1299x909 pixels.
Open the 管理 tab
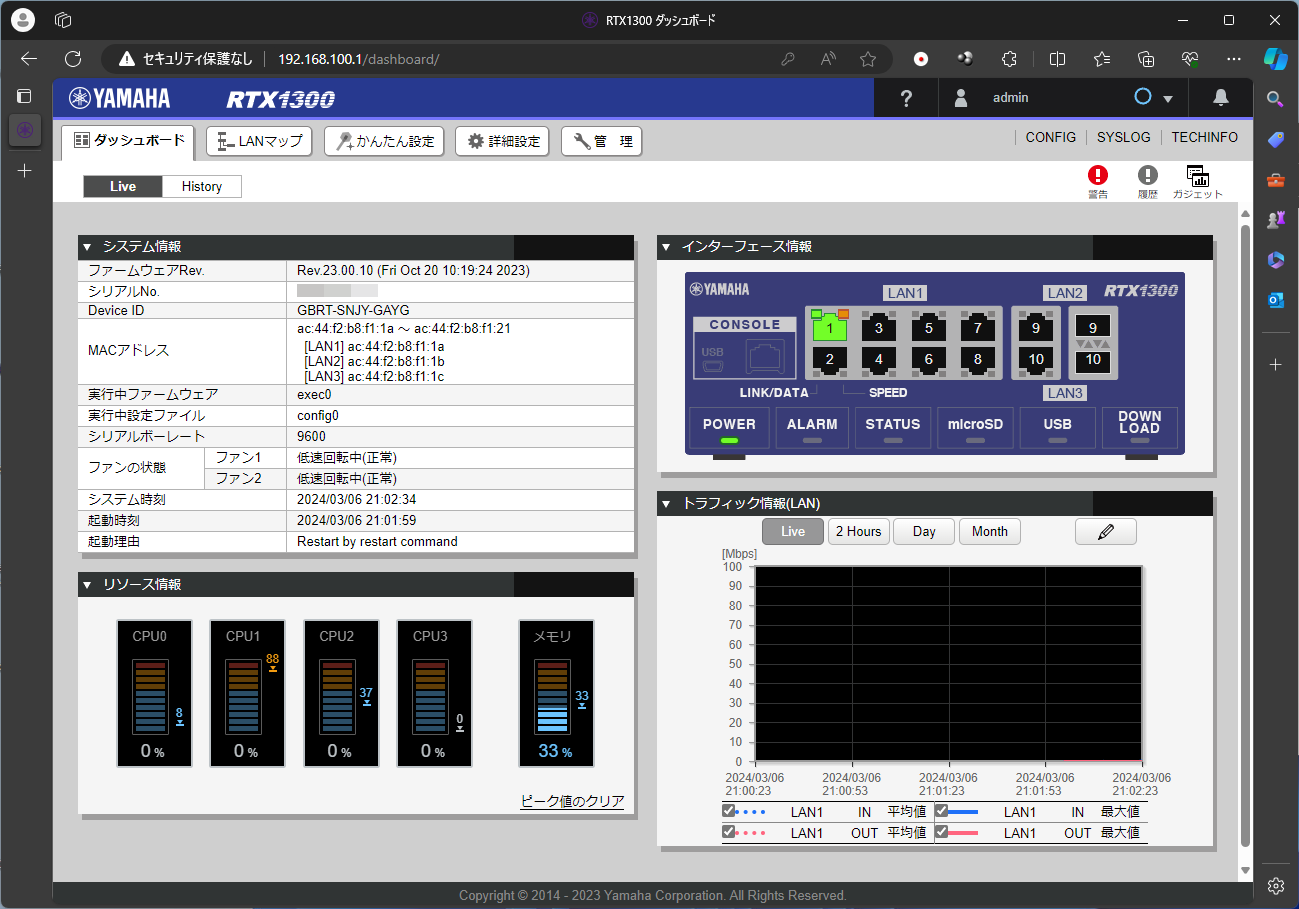click(x=601, y=142)
